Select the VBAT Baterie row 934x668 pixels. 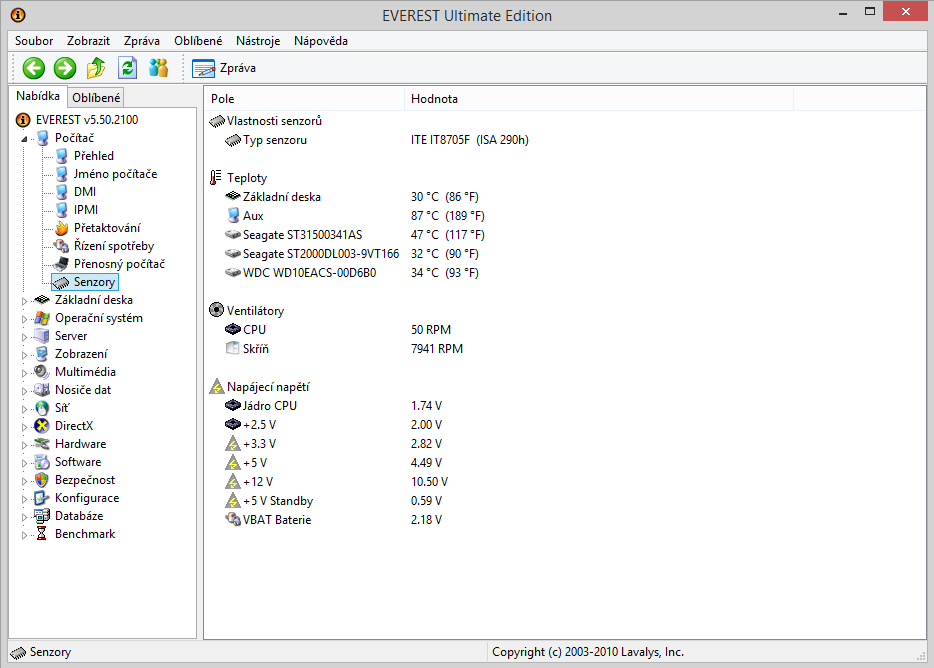coord(334,520)
